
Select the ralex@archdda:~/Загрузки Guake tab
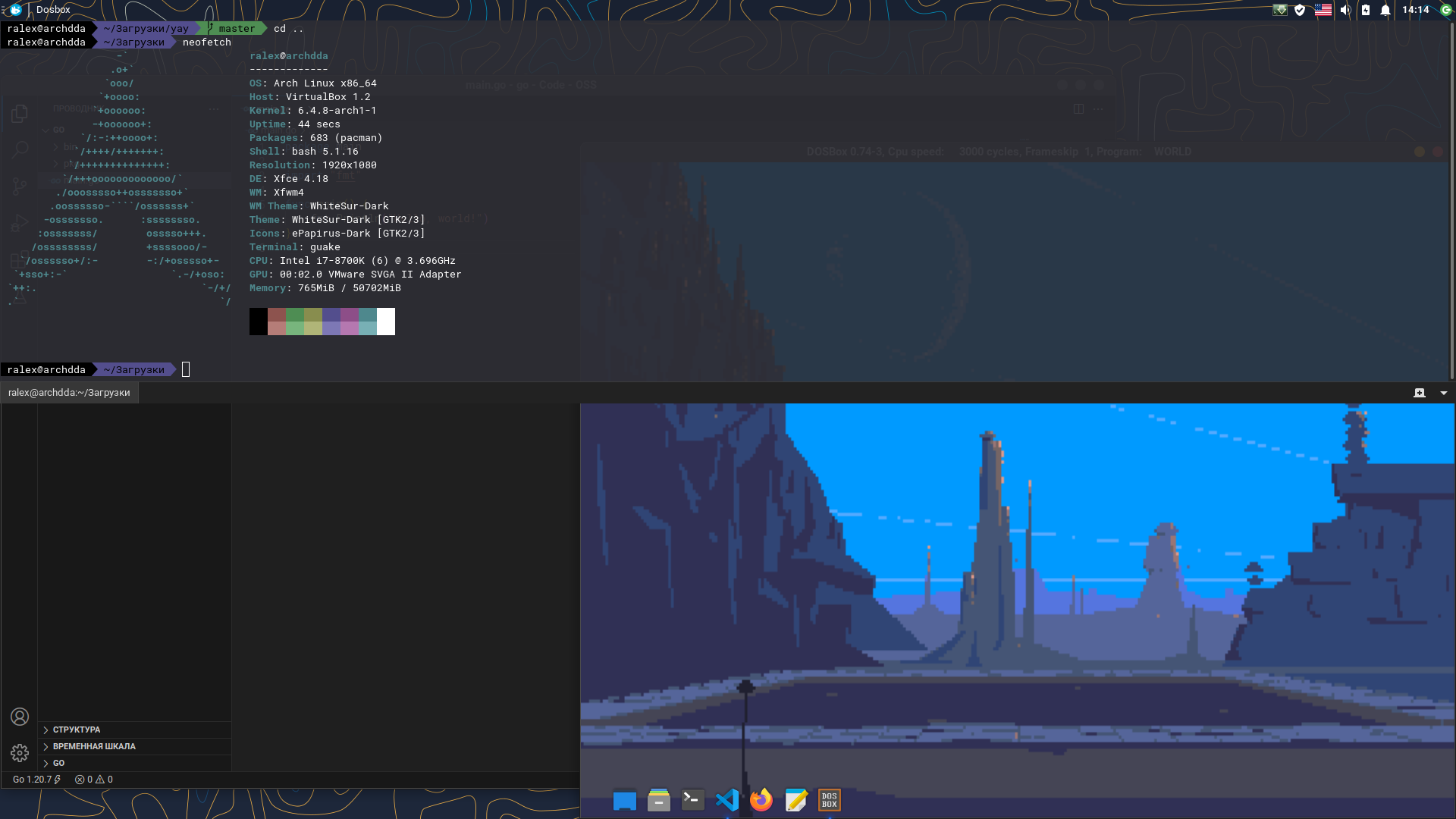point(69,393)
